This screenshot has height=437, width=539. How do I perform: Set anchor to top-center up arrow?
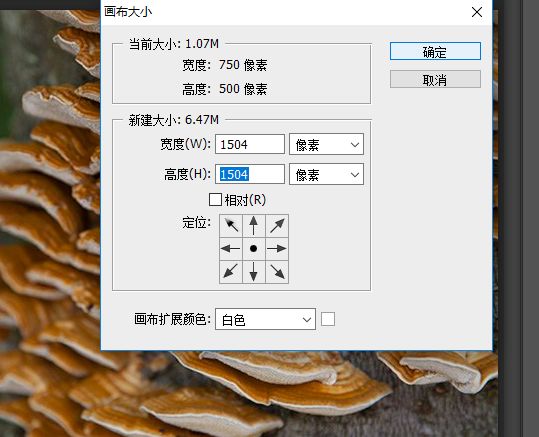point(254,226)
